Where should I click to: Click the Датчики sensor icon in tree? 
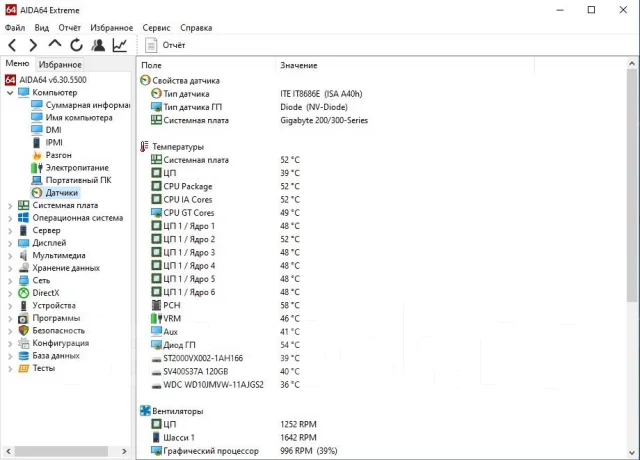pos(37,193)
